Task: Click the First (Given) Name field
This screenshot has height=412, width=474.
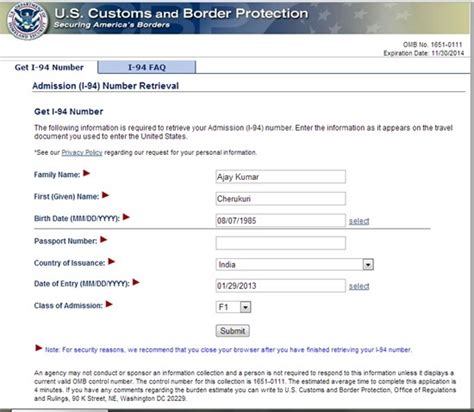Action: [x=281, y=199]
